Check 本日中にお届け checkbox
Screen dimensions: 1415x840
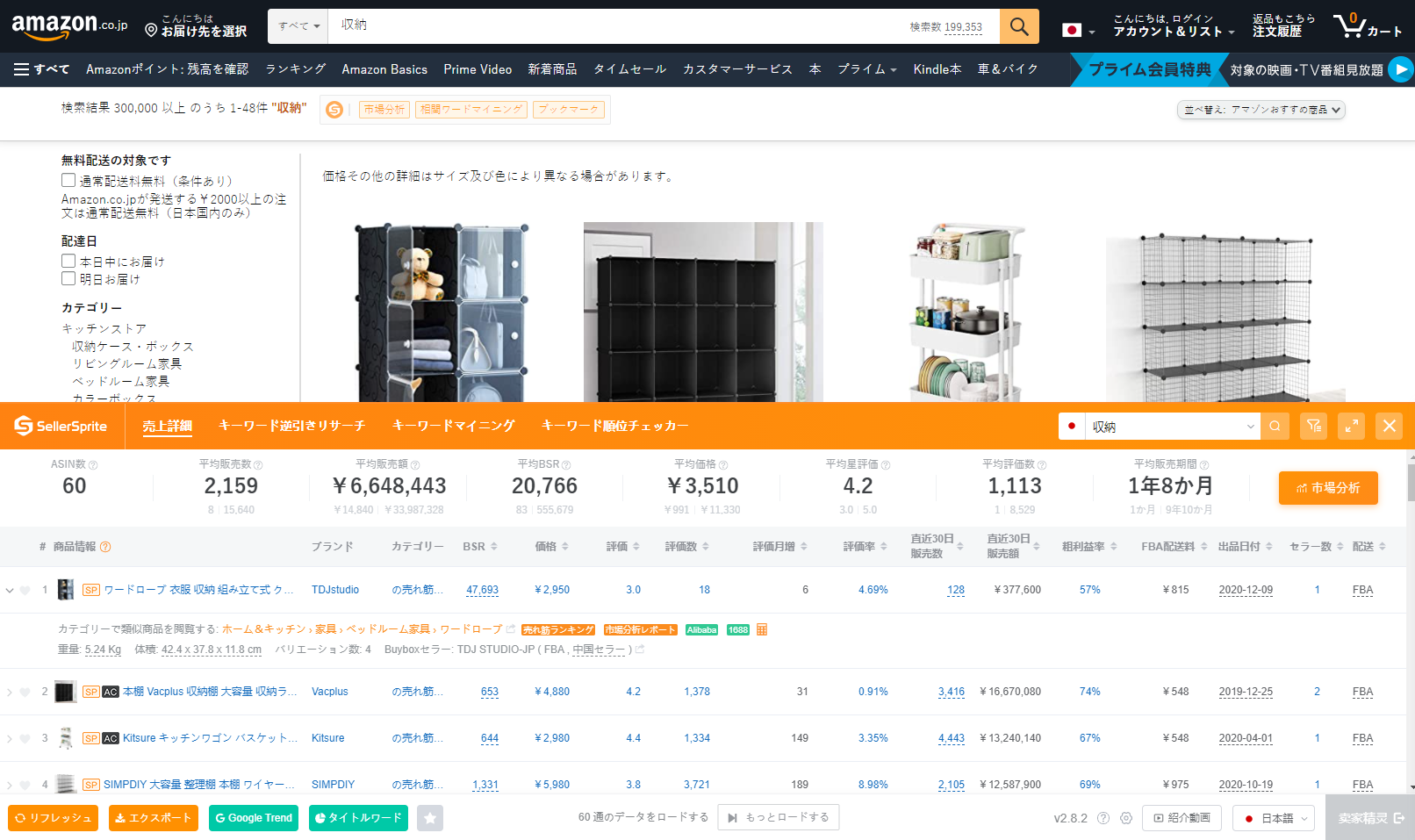pyautogui.click(x=68, y=262)
